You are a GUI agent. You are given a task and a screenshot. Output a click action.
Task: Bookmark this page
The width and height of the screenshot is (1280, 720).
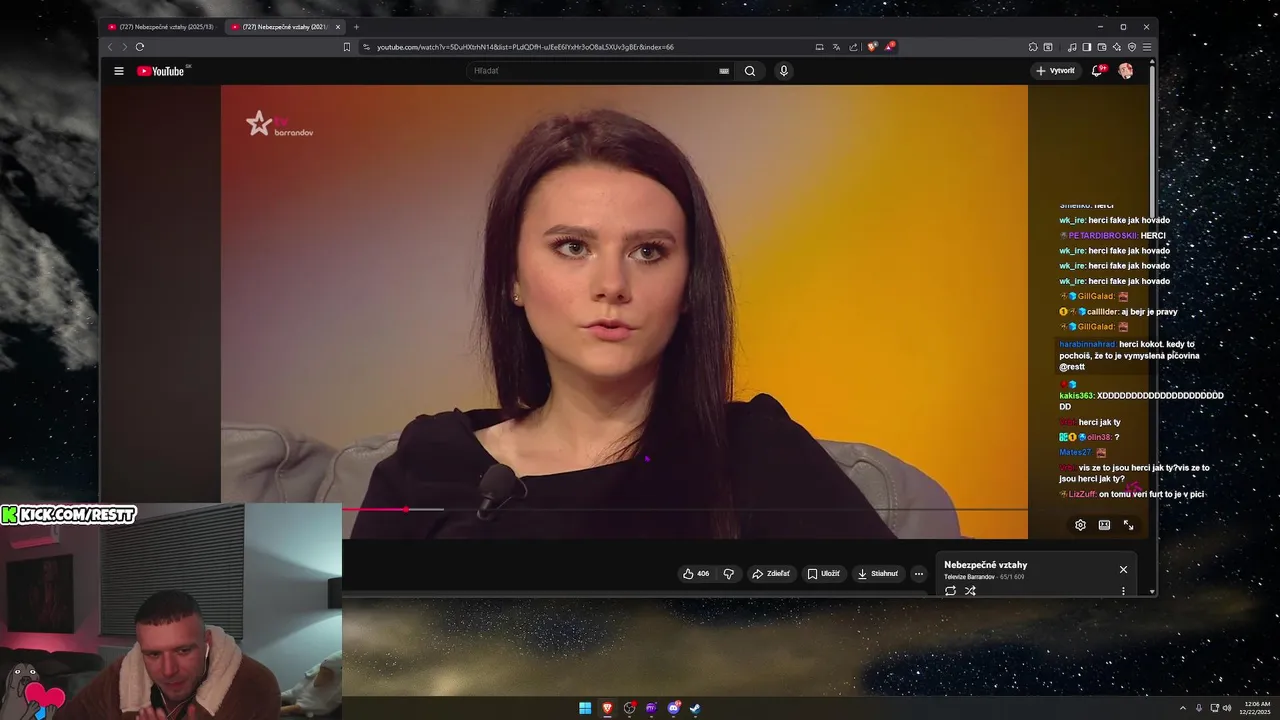tap(347, 47)
